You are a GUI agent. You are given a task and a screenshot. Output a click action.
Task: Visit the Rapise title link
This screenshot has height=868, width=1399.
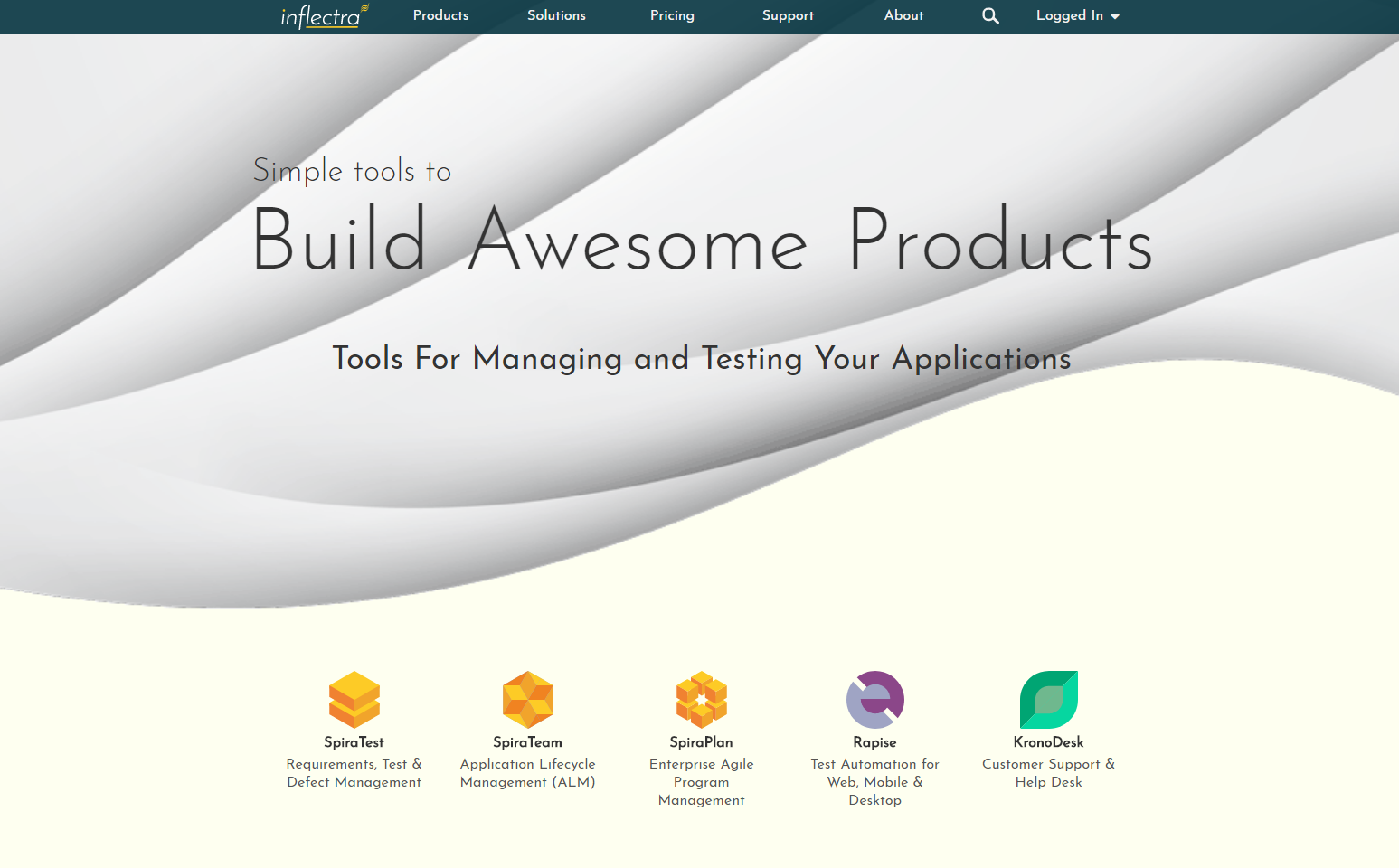point(874,742)
